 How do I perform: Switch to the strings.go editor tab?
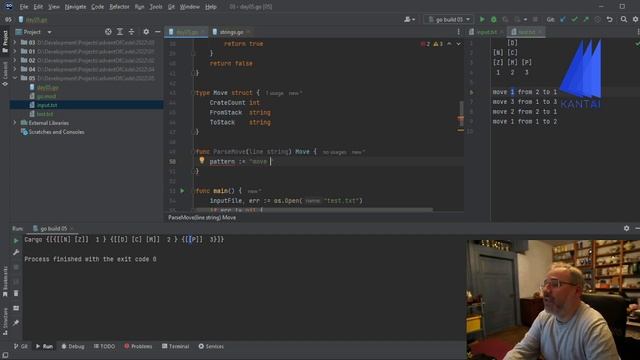[231, 32]
